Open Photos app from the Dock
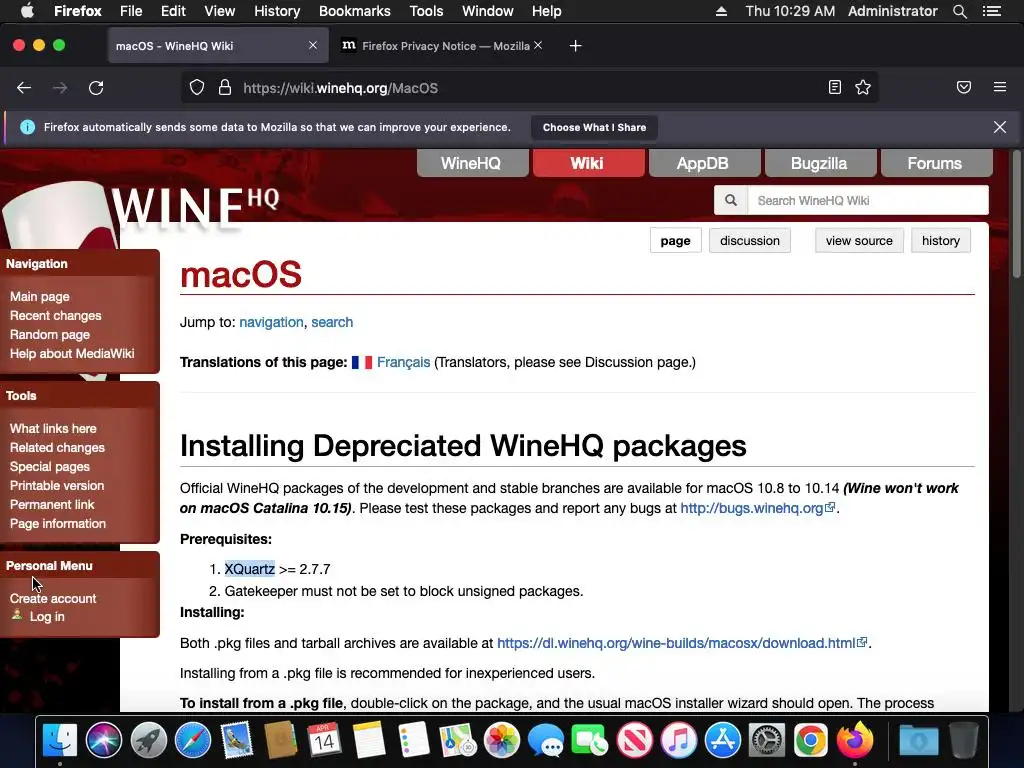Image resolution: width=1024 pixels, height=768 pixels. 502,741
